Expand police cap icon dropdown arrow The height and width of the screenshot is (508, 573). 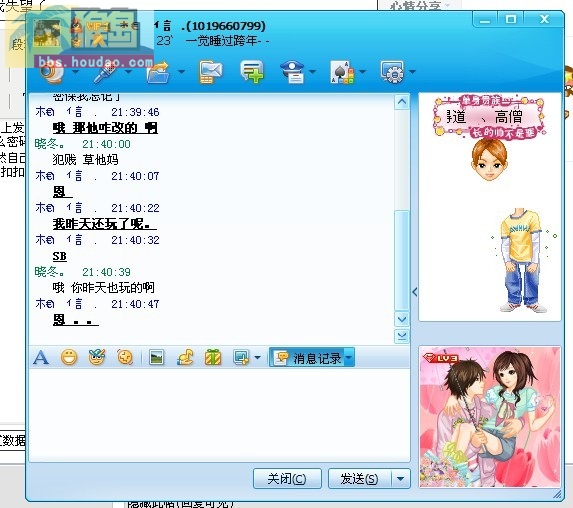click(313, 72)
